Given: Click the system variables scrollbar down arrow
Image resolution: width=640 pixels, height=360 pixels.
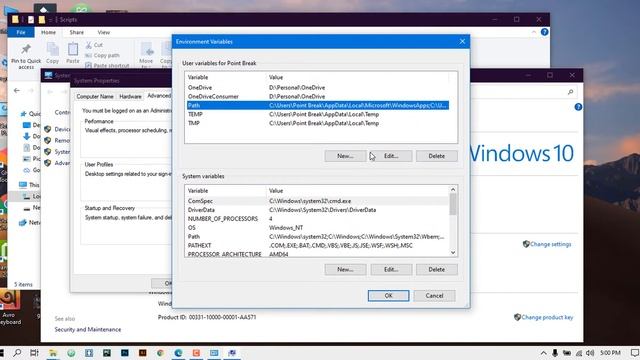Looking at the screenshot, I should 453,253.
